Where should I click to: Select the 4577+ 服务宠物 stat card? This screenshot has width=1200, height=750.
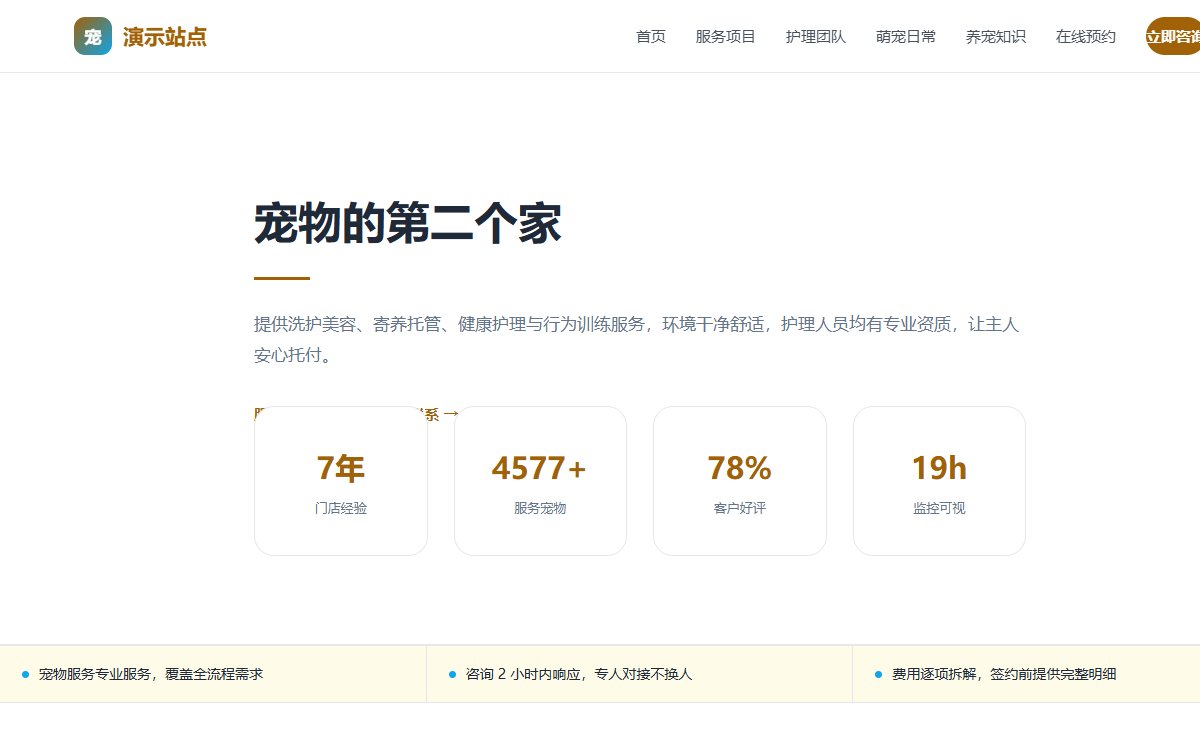pyautogui.click(x=540, y=481)
